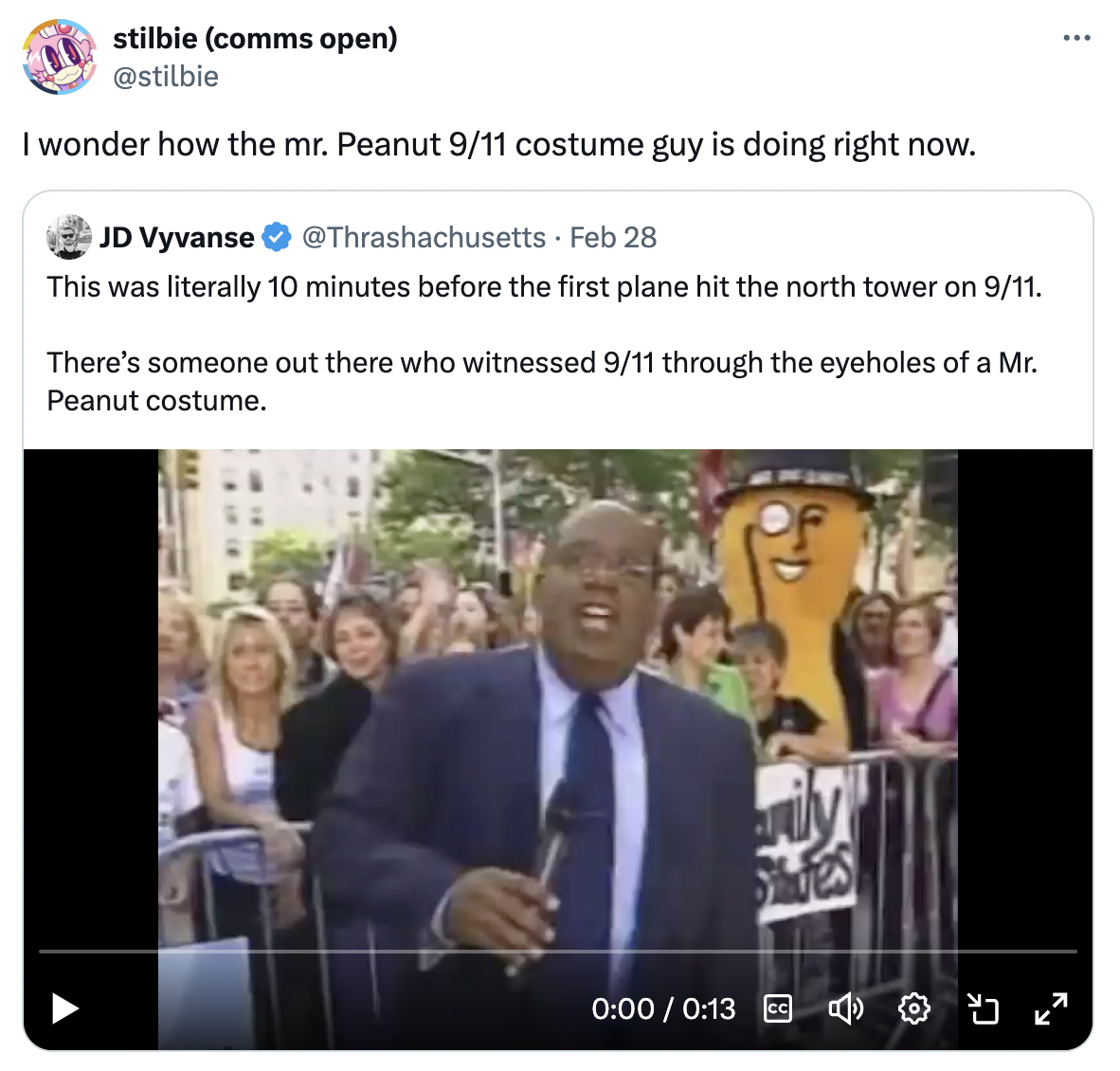This screenshot has width=1120, height=1071.
Task: Open video settings gear
Action: tap(914, 1008)
